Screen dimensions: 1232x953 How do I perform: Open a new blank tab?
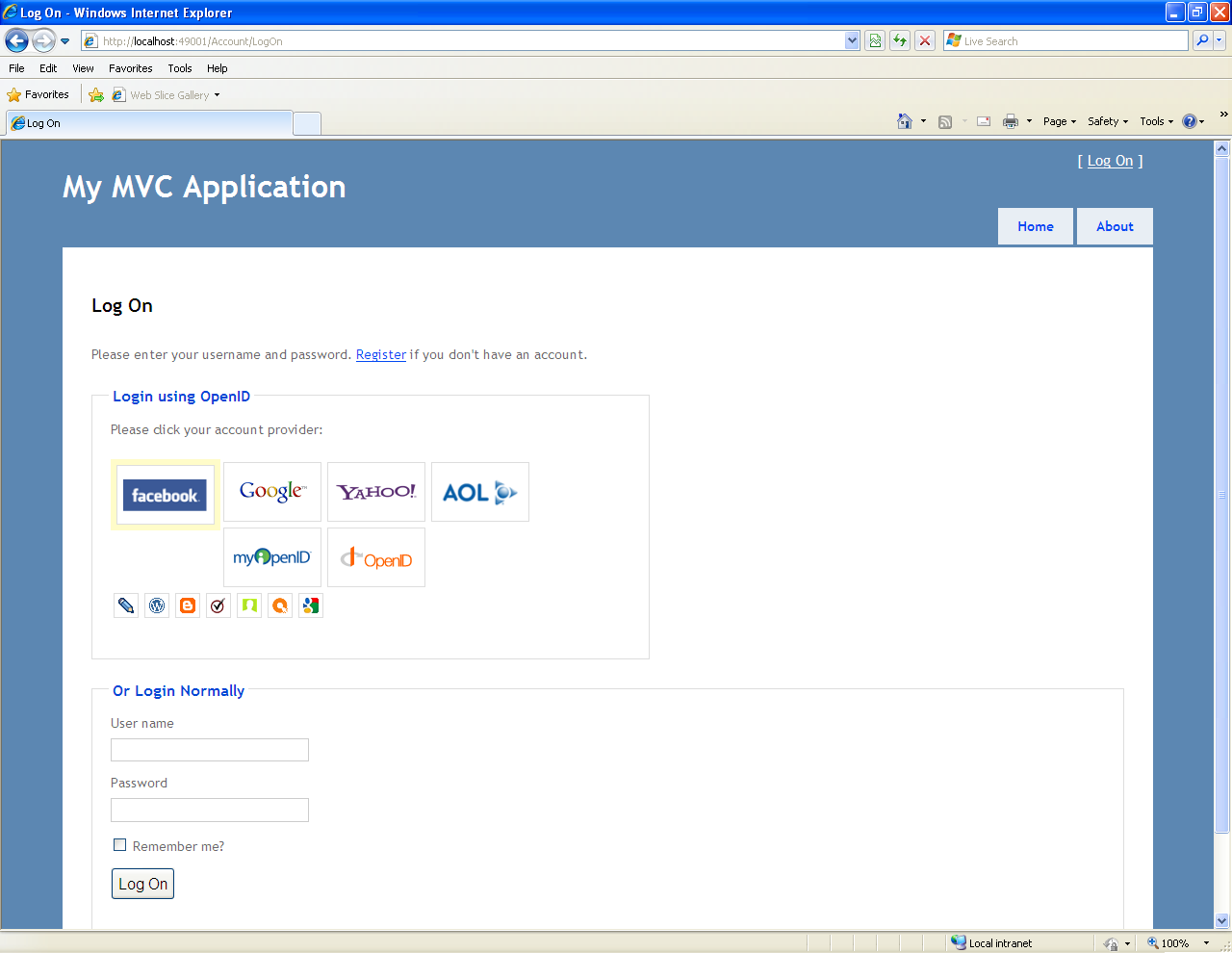click(x=307, y=123)
